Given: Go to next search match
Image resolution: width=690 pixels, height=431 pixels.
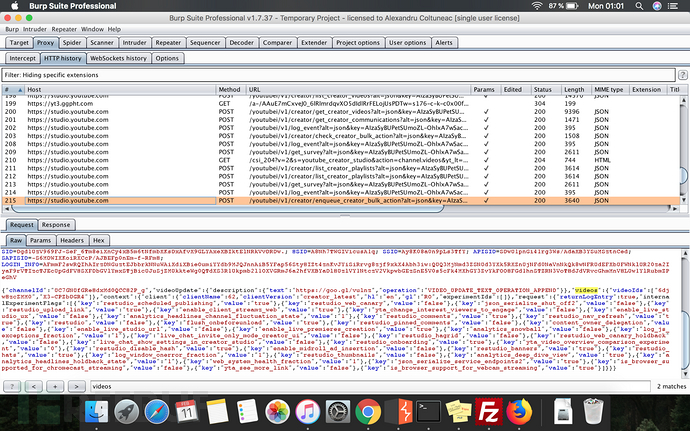Looking at the screenshot, I should point(77,387).
